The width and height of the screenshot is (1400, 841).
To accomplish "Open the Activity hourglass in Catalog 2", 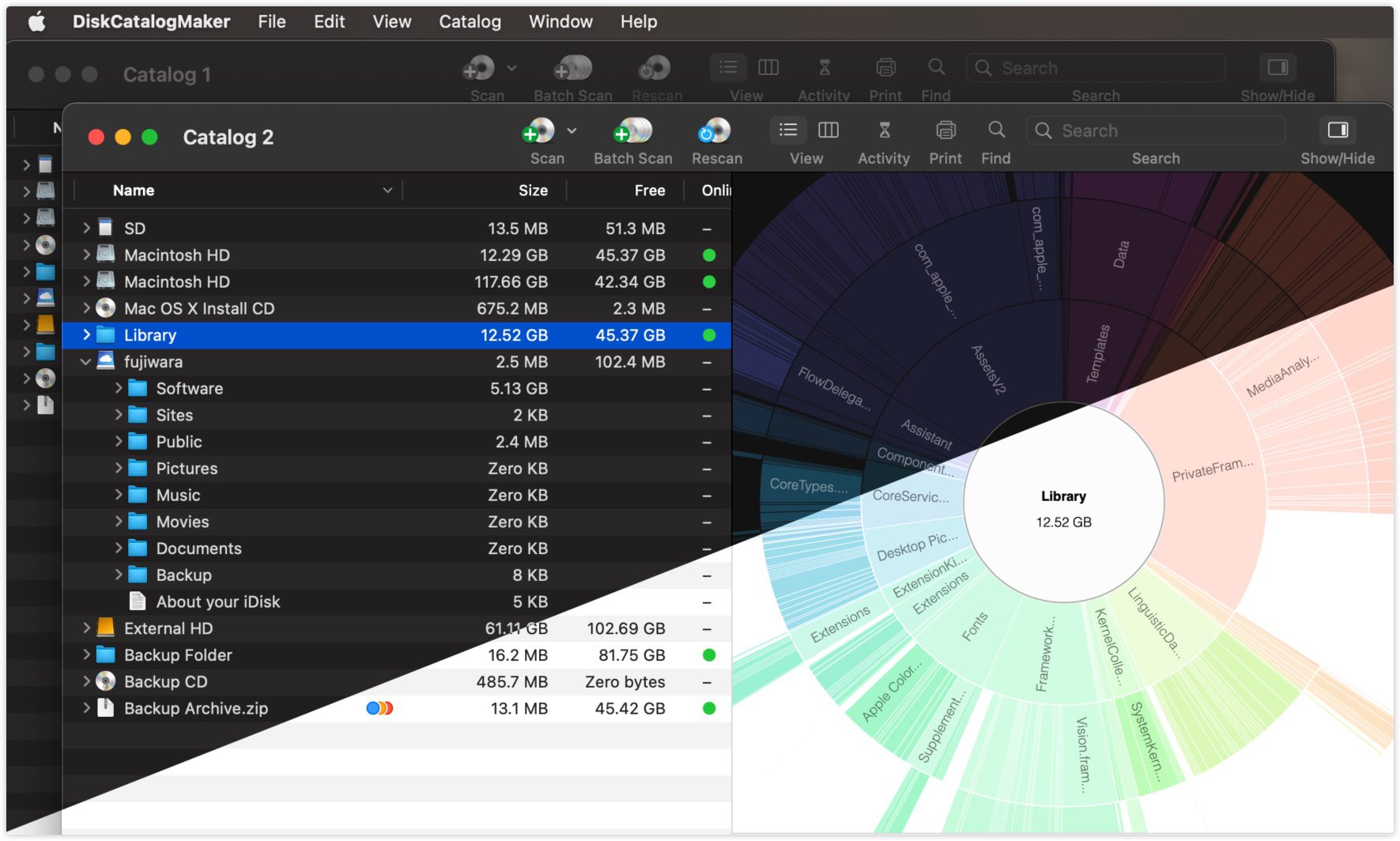I will (884, 130).
